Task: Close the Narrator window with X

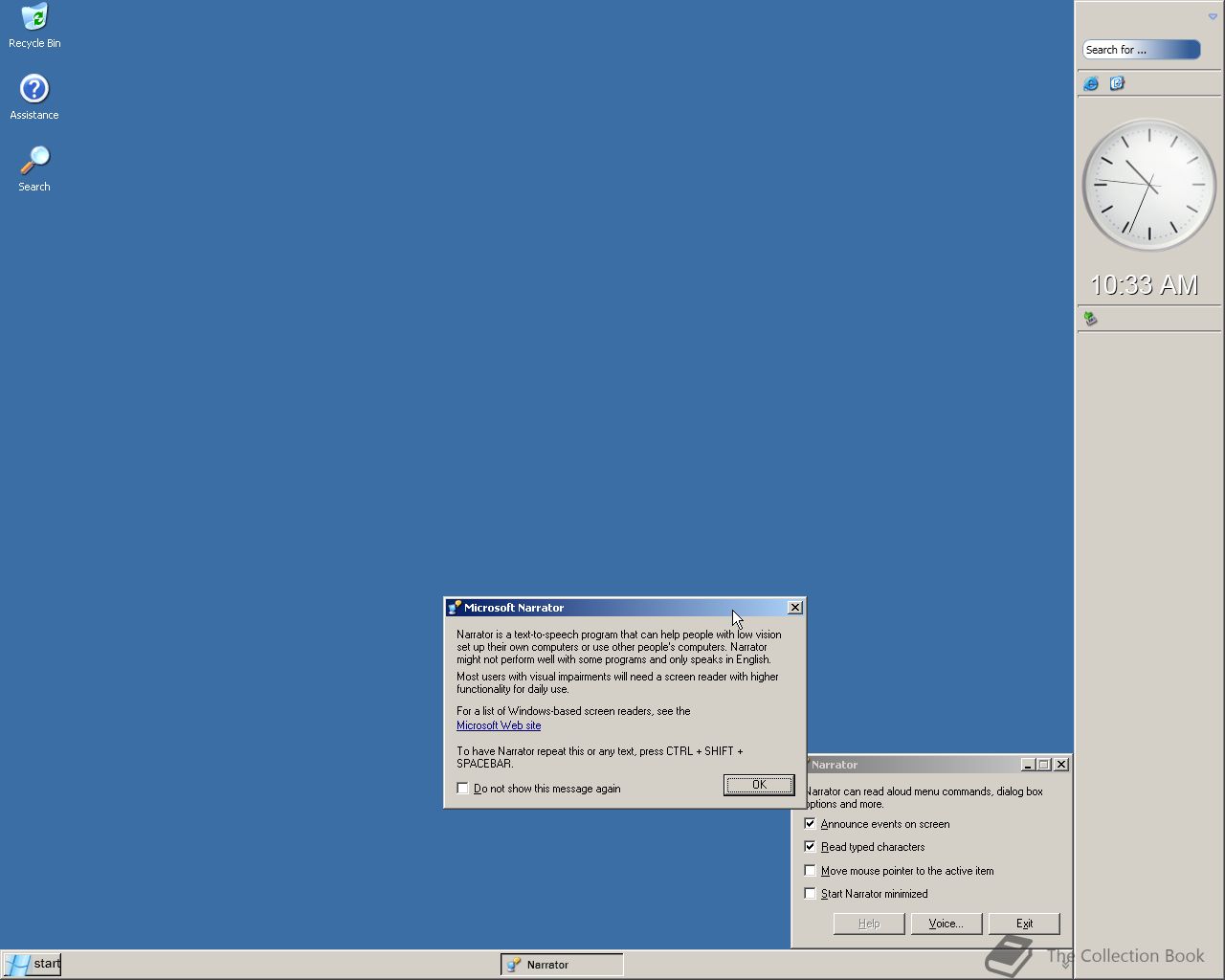Action: tap(1061, 765)
